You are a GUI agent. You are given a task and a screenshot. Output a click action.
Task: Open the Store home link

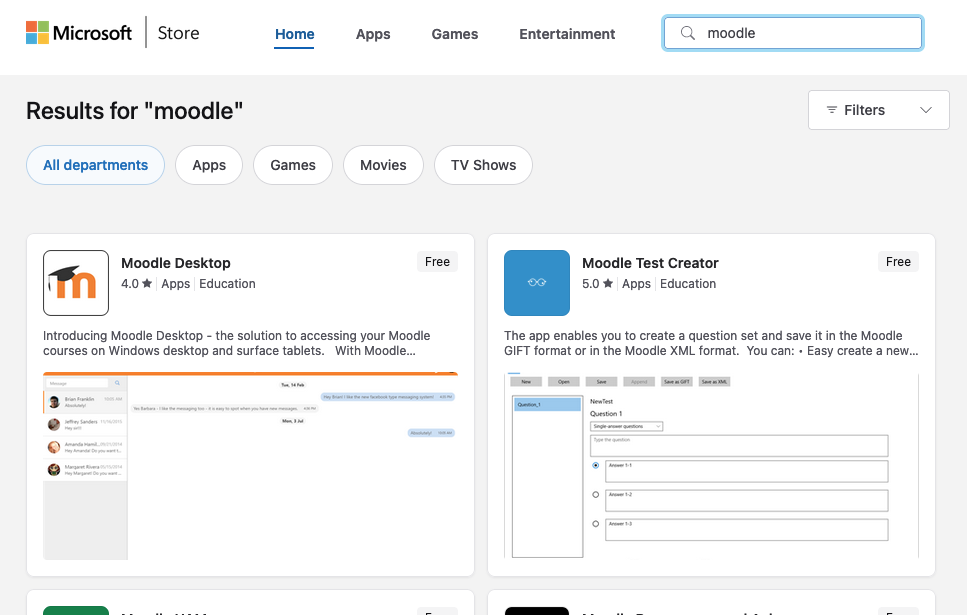(x=178, y=33)
